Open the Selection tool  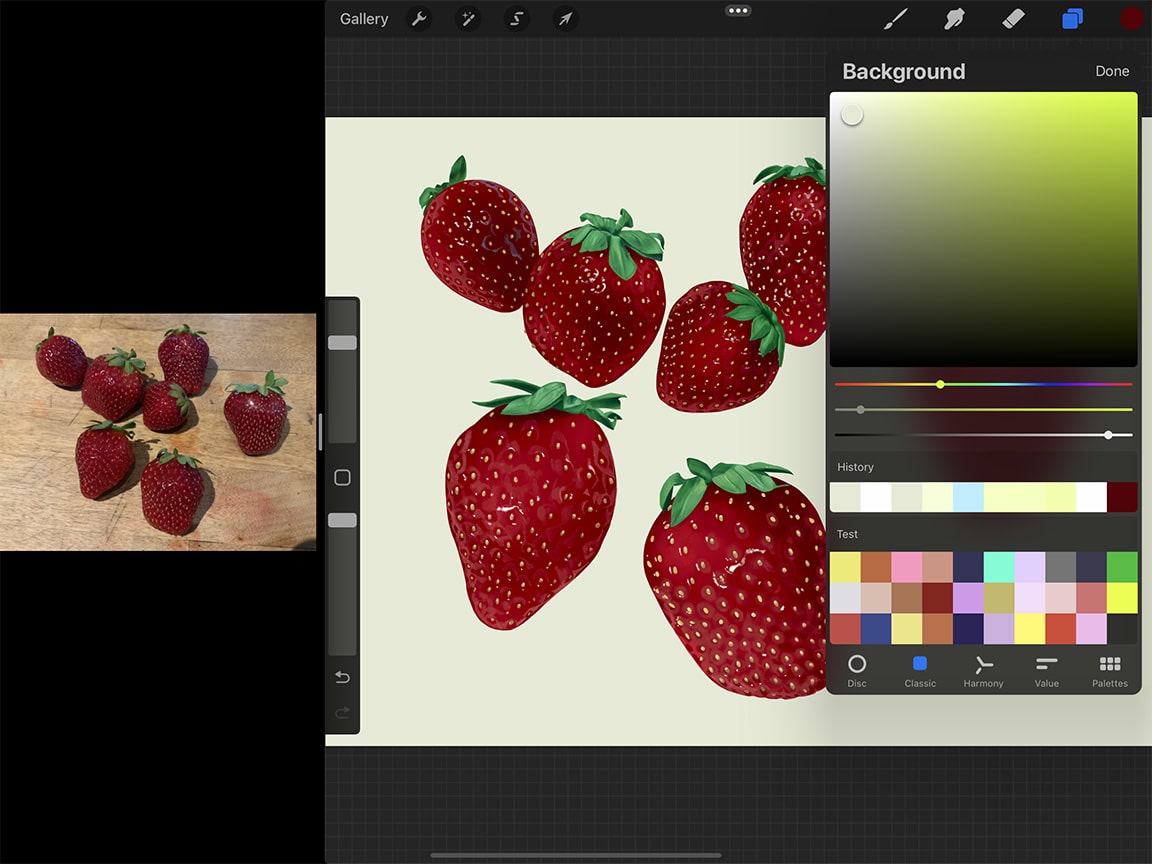[x=516, y=18]
